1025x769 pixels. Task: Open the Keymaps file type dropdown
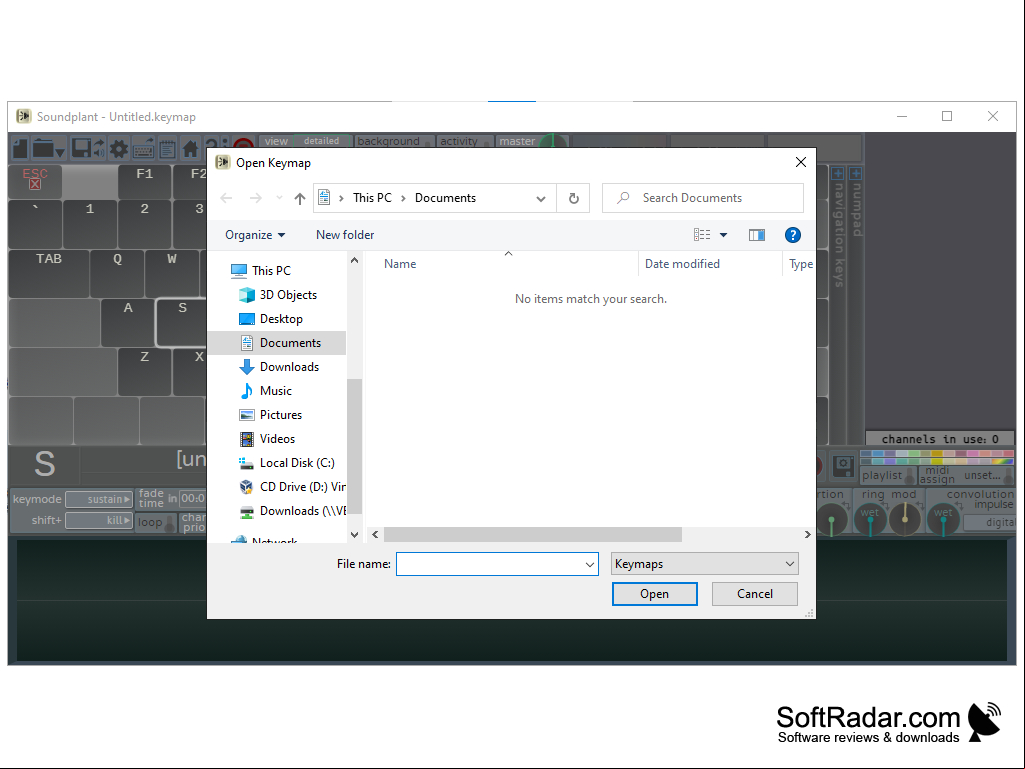704,564
